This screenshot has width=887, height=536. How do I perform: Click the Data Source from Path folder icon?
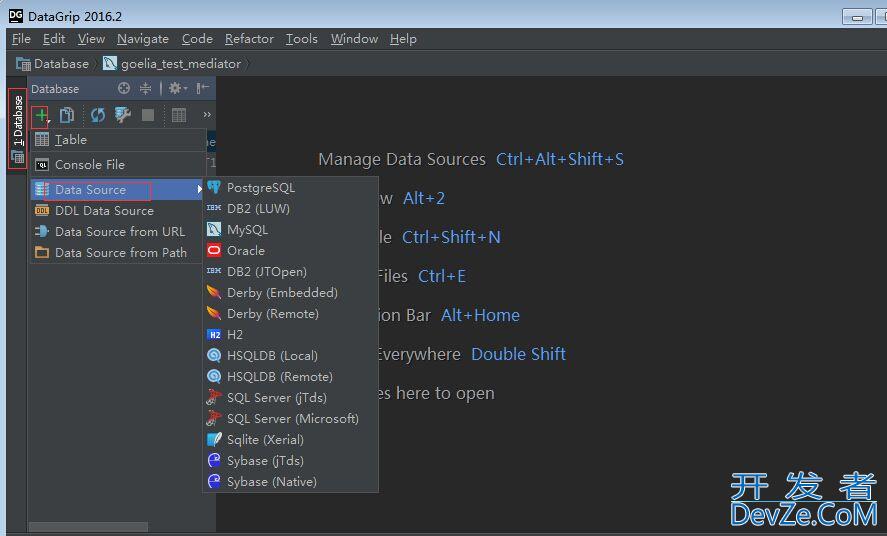pos(42,252)
